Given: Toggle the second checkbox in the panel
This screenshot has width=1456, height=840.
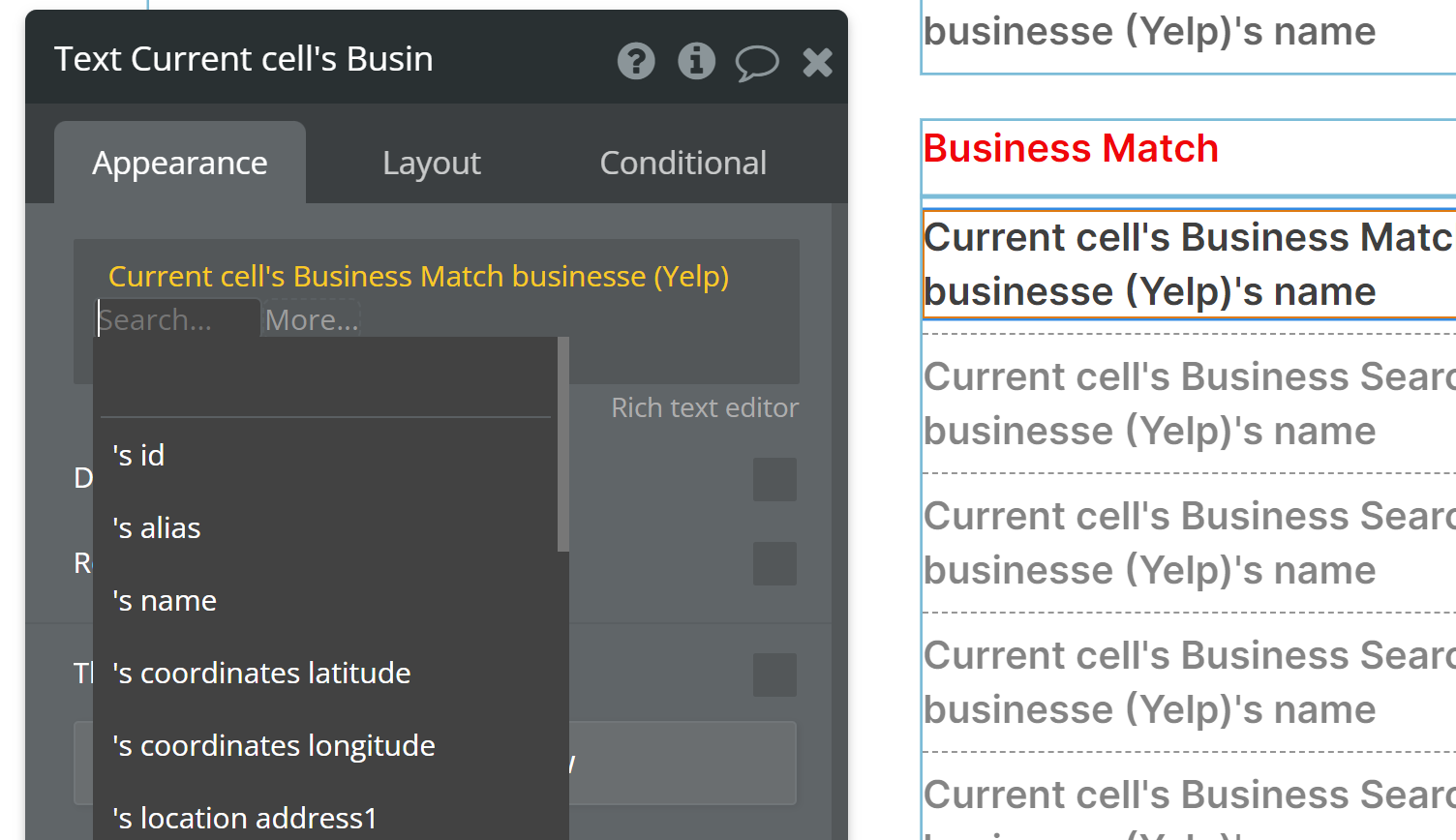Looking at the screenshot, I should click(774, 564).
